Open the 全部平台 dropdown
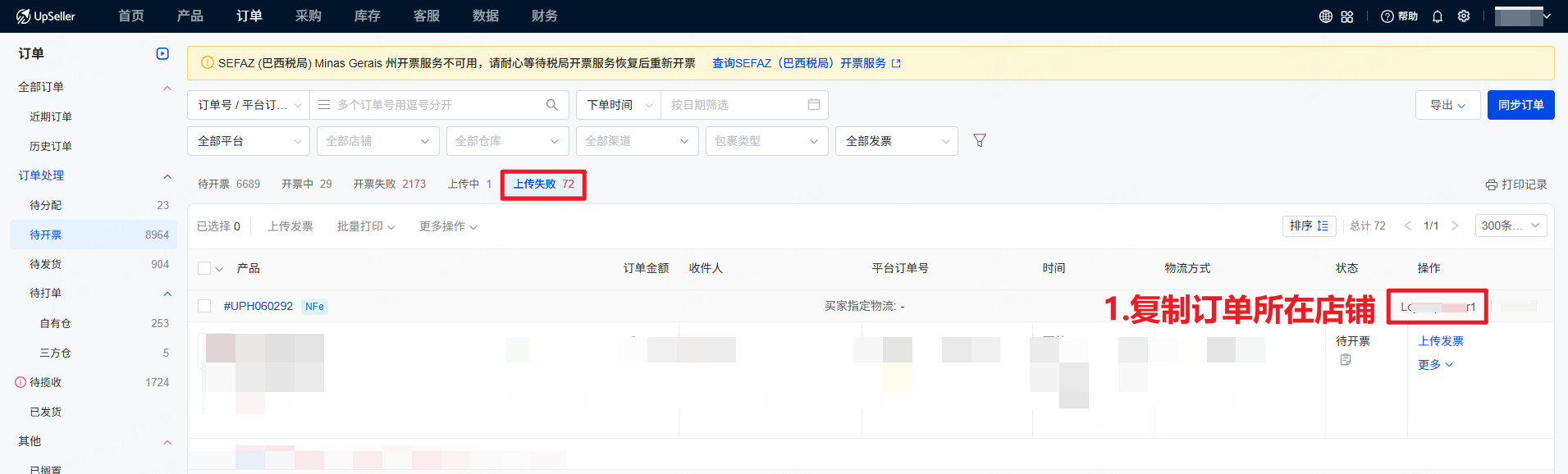This screenshot has width=1568, height=474. [x=249, y=141]
